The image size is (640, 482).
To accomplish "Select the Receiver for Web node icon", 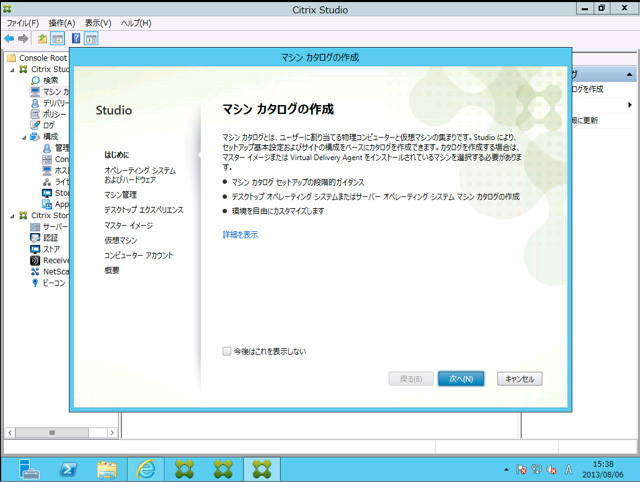I will 36,260.
